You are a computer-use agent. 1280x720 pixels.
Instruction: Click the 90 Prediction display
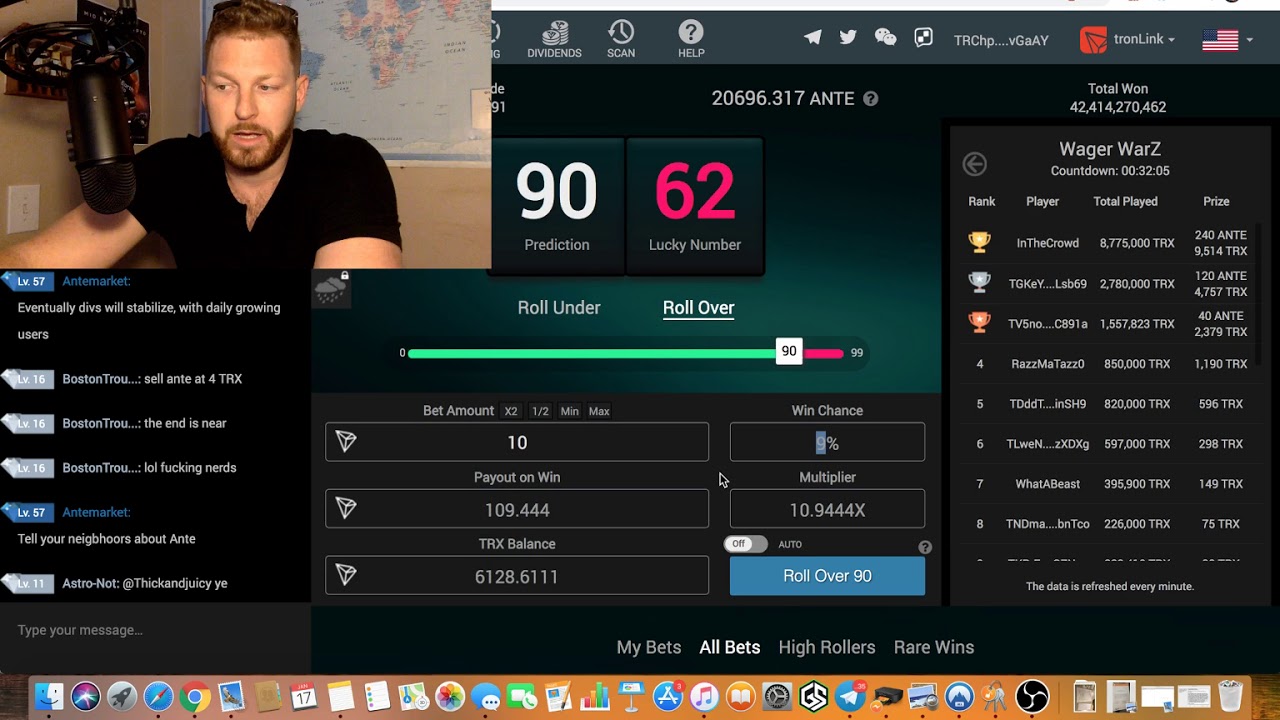coord(557,206)
